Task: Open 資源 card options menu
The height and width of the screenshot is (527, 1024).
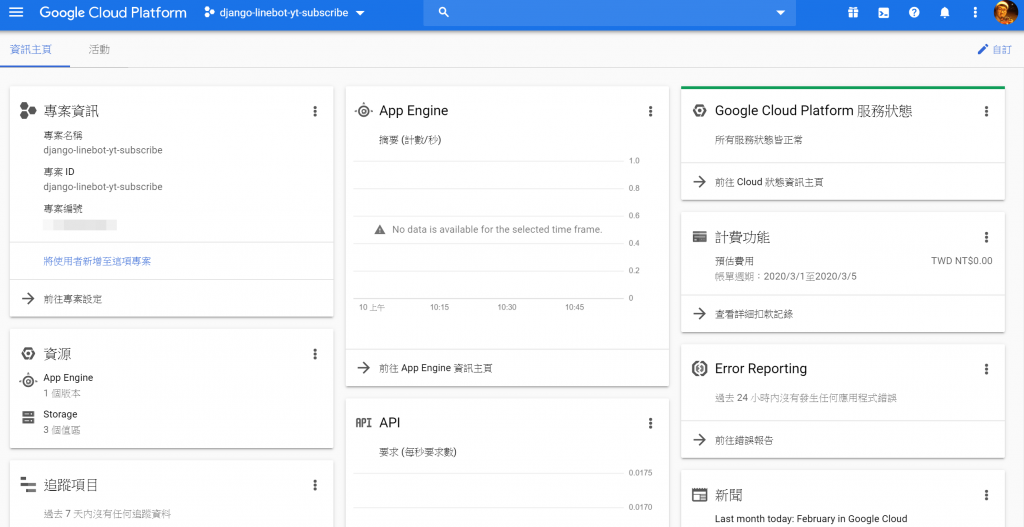Action: click(x=315, y=354)
